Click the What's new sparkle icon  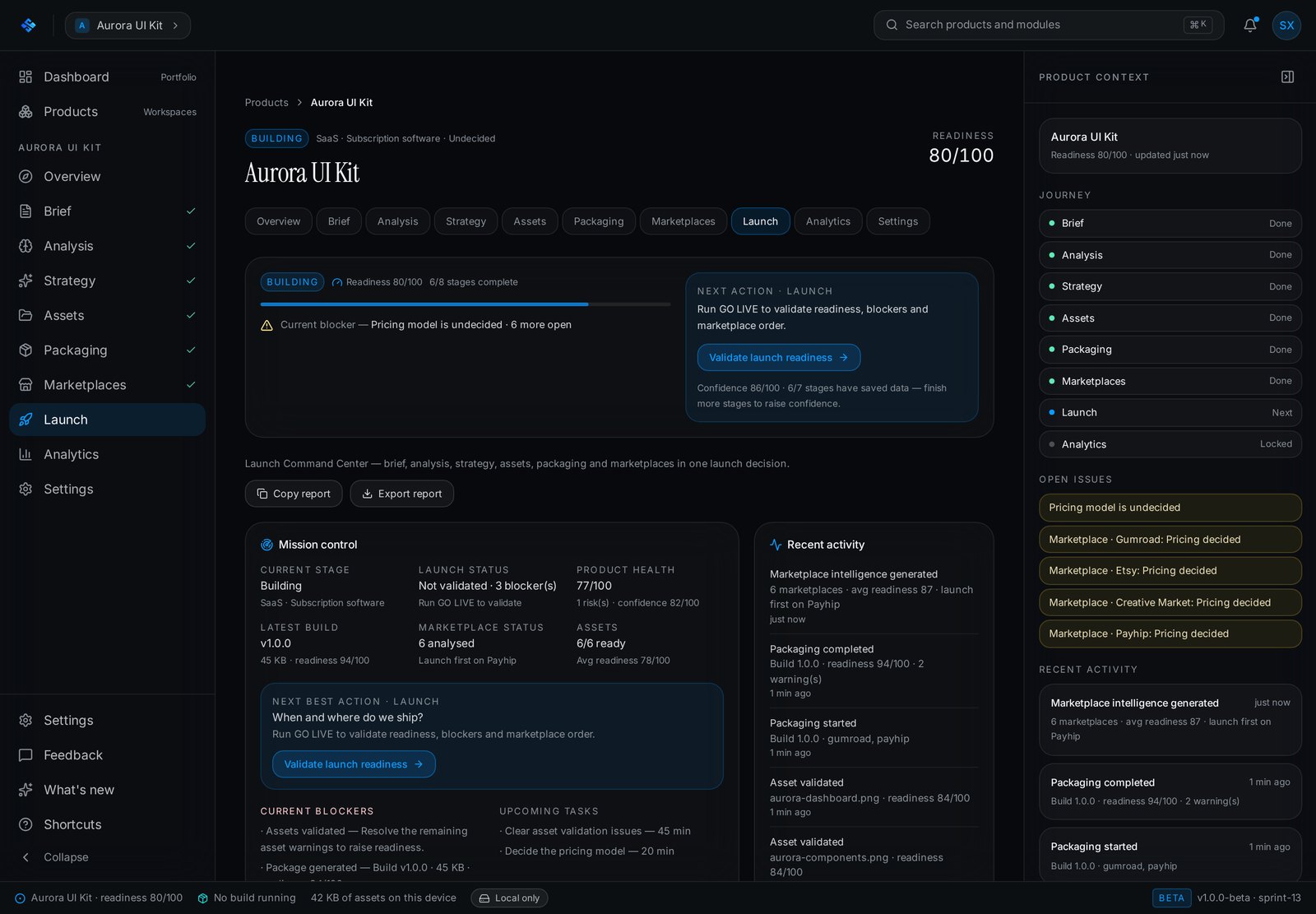[x=25, y=790]
